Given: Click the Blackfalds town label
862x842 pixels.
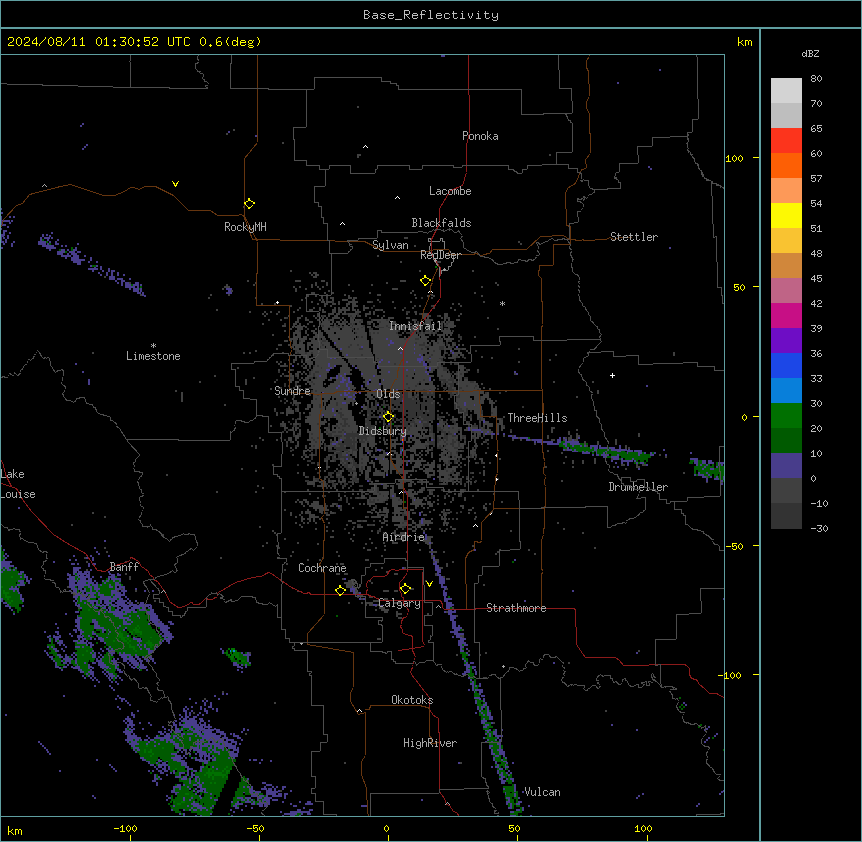Looking at the screenshot, I should click(x=441, y=223).
